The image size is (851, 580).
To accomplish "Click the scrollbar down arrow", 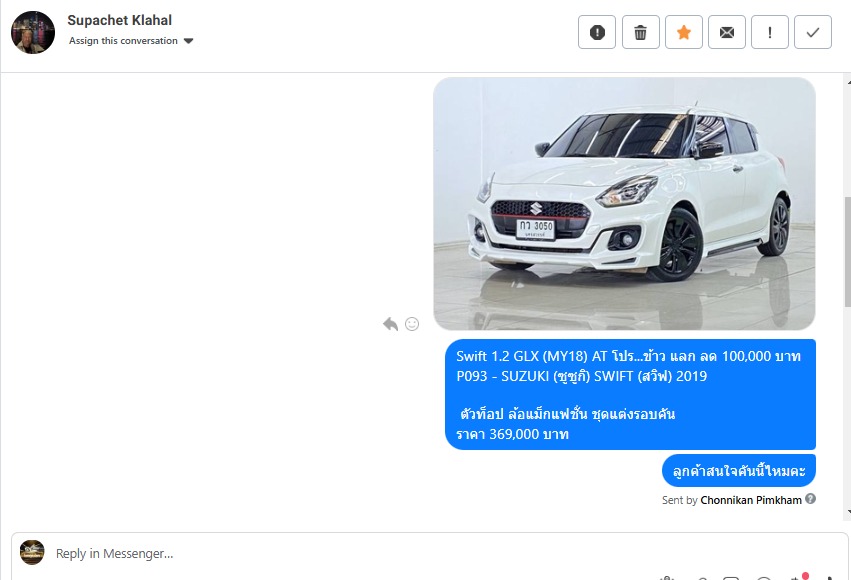I will point(848,511).
